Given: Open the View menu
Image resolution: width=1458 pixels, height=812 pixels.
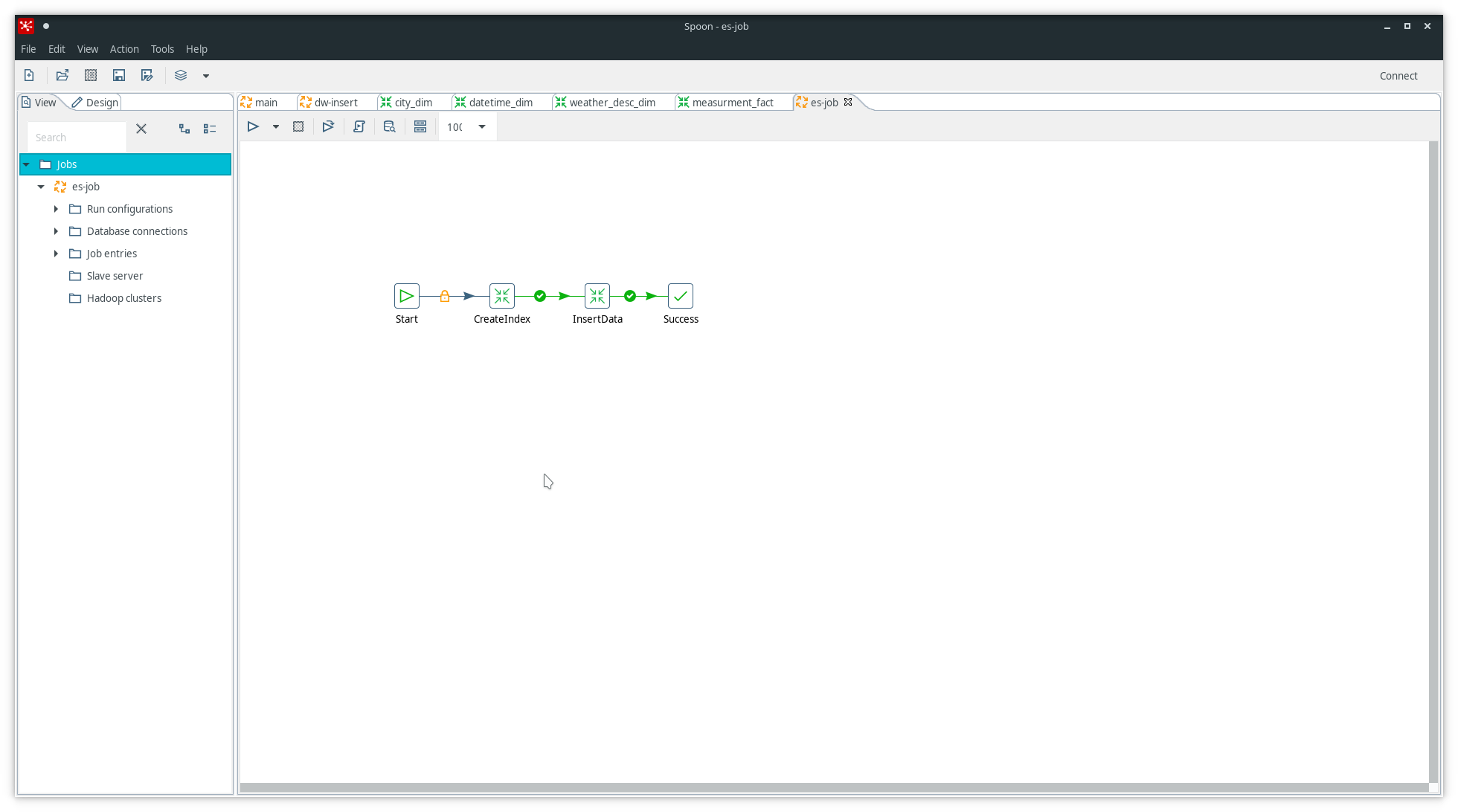Looking at the screenshot, I should point(88,49).
